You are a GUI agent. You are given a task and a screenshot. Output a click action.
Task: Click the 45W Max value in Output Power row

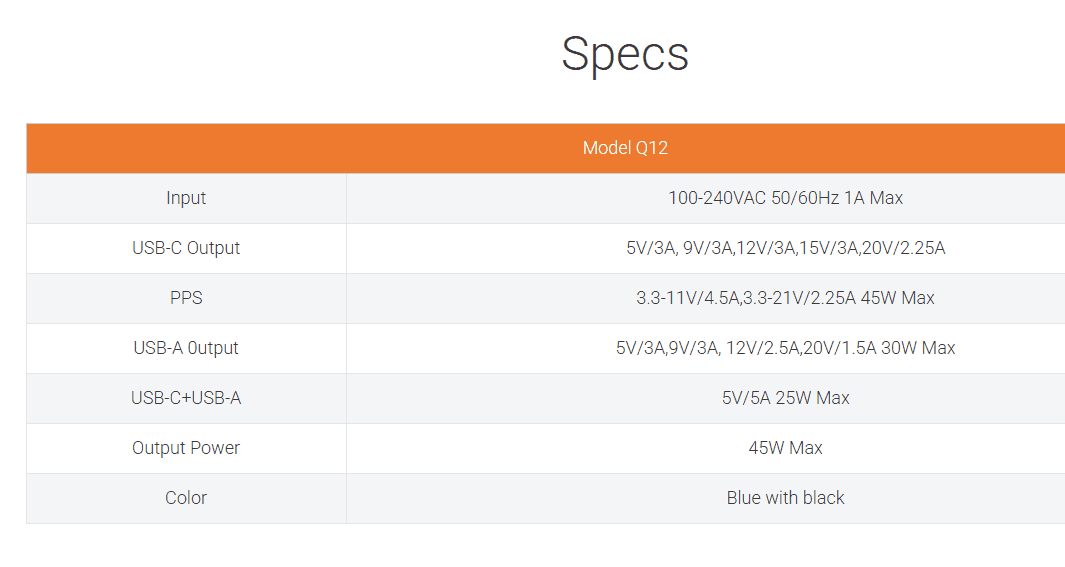(785, 448)
